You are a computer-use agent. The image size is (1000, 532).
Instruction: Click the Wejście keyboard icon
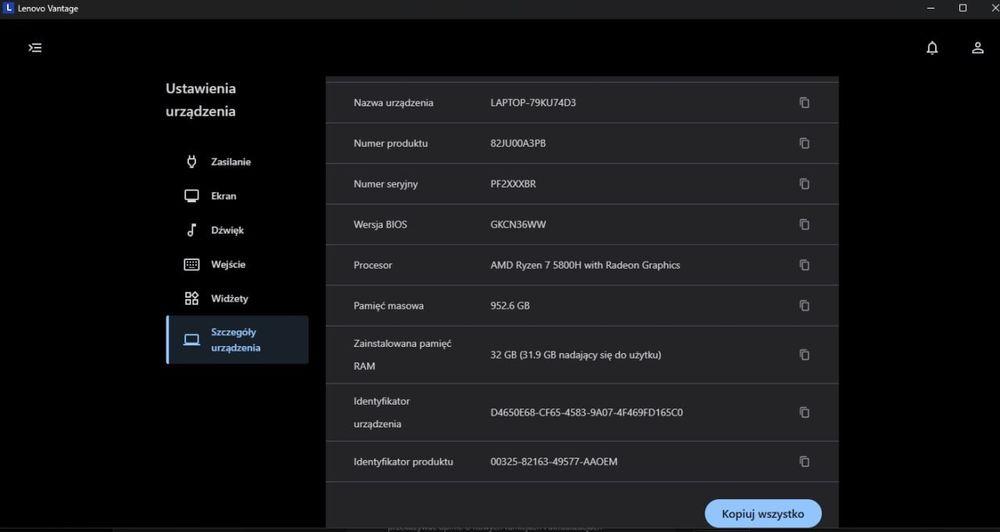(191, 264)
